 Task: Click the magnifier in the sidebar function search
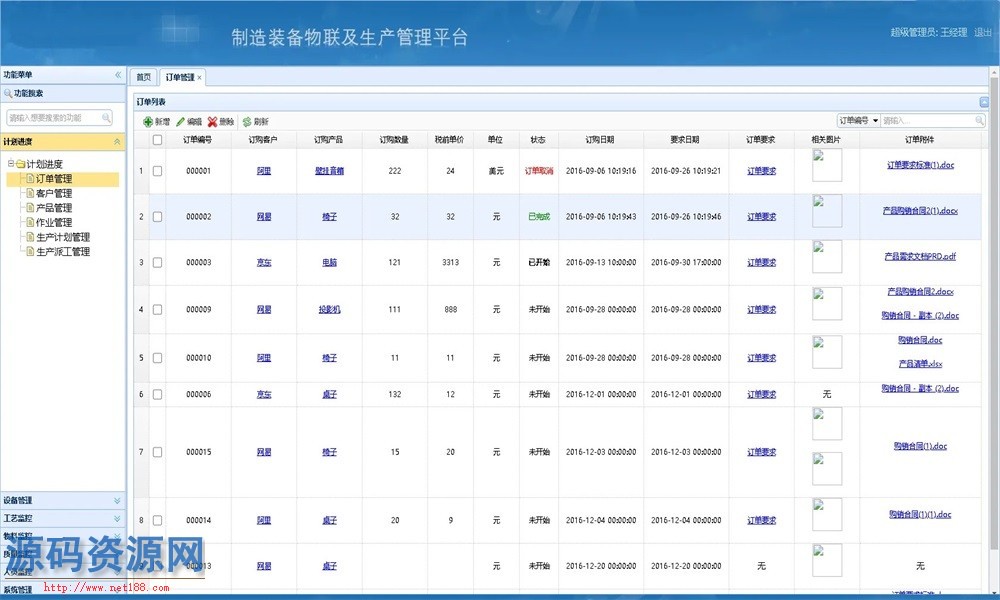pos(106,118)
